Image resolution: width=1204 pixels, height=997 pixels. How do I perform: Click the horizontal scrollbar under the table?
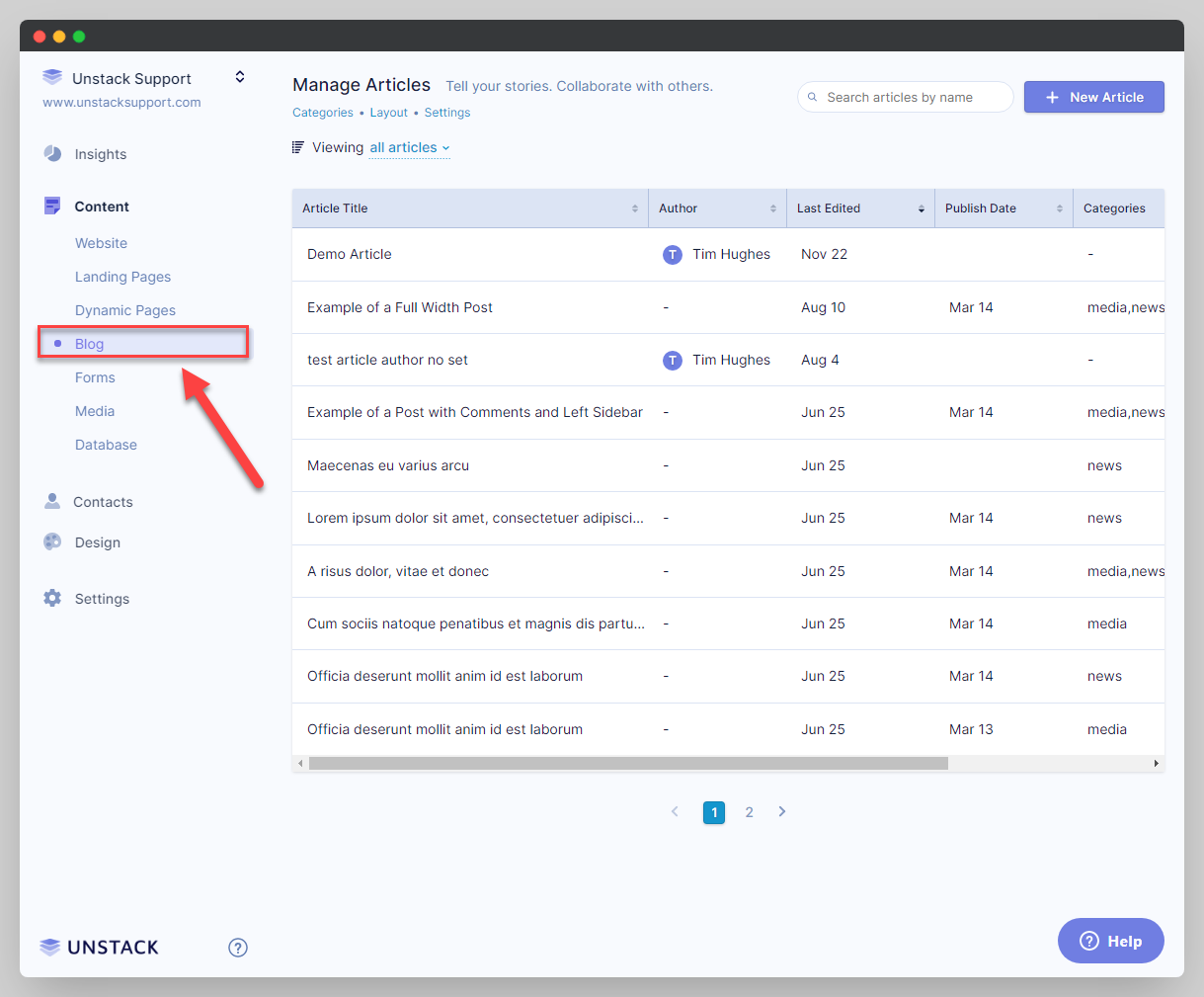[x=628, y=763]
